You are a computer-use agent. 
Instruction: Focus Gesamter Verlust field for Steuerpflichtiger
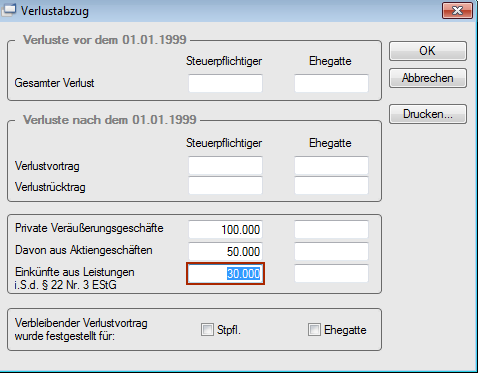(x=225, y=83)
